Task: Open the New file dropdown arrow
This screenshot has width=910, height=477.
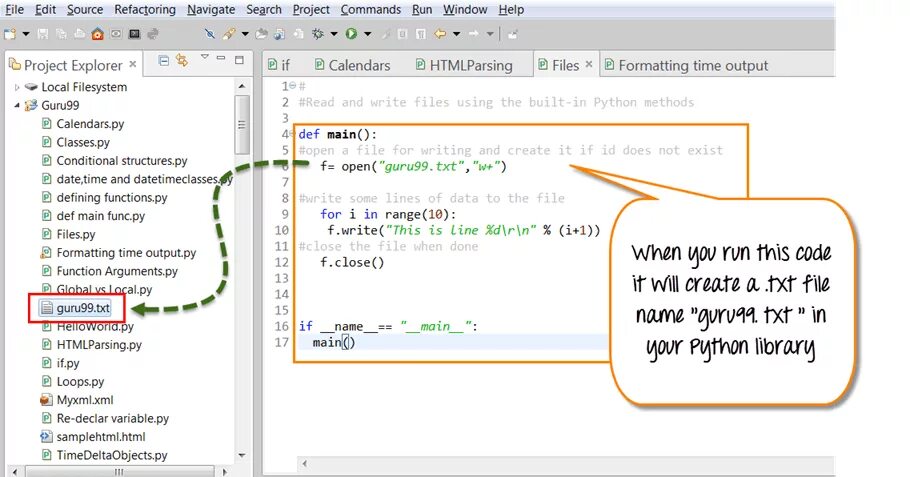Action: (x=26, y=34)
